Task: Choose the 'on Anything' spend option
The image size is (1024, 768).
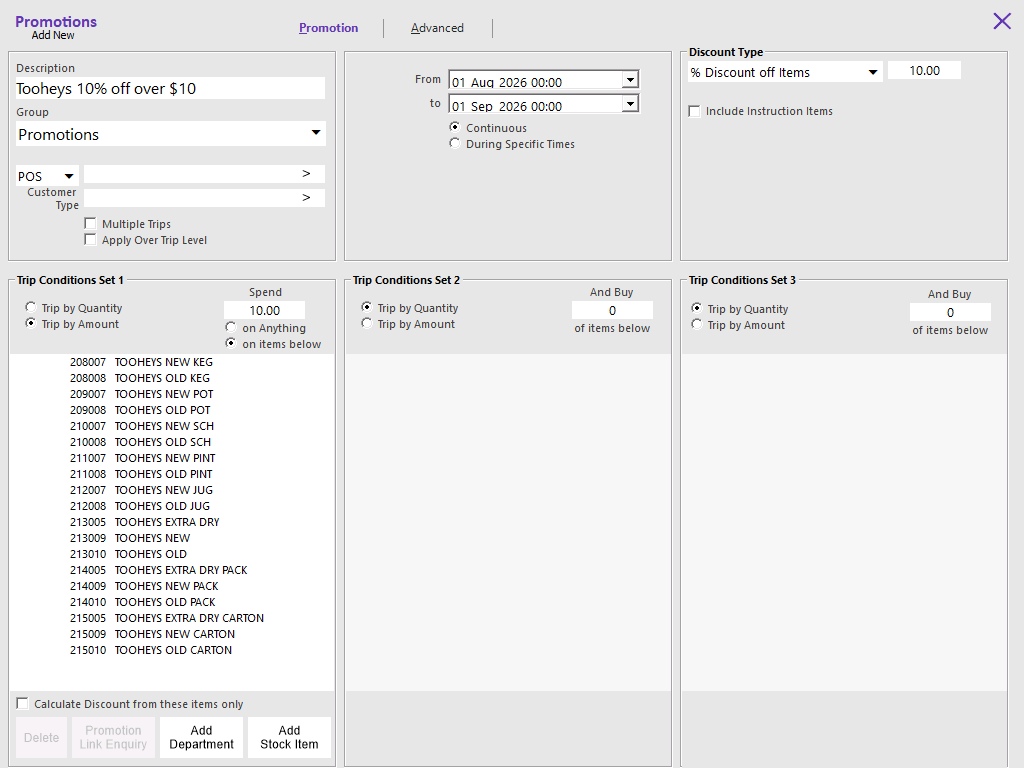Action: (231, 327)
